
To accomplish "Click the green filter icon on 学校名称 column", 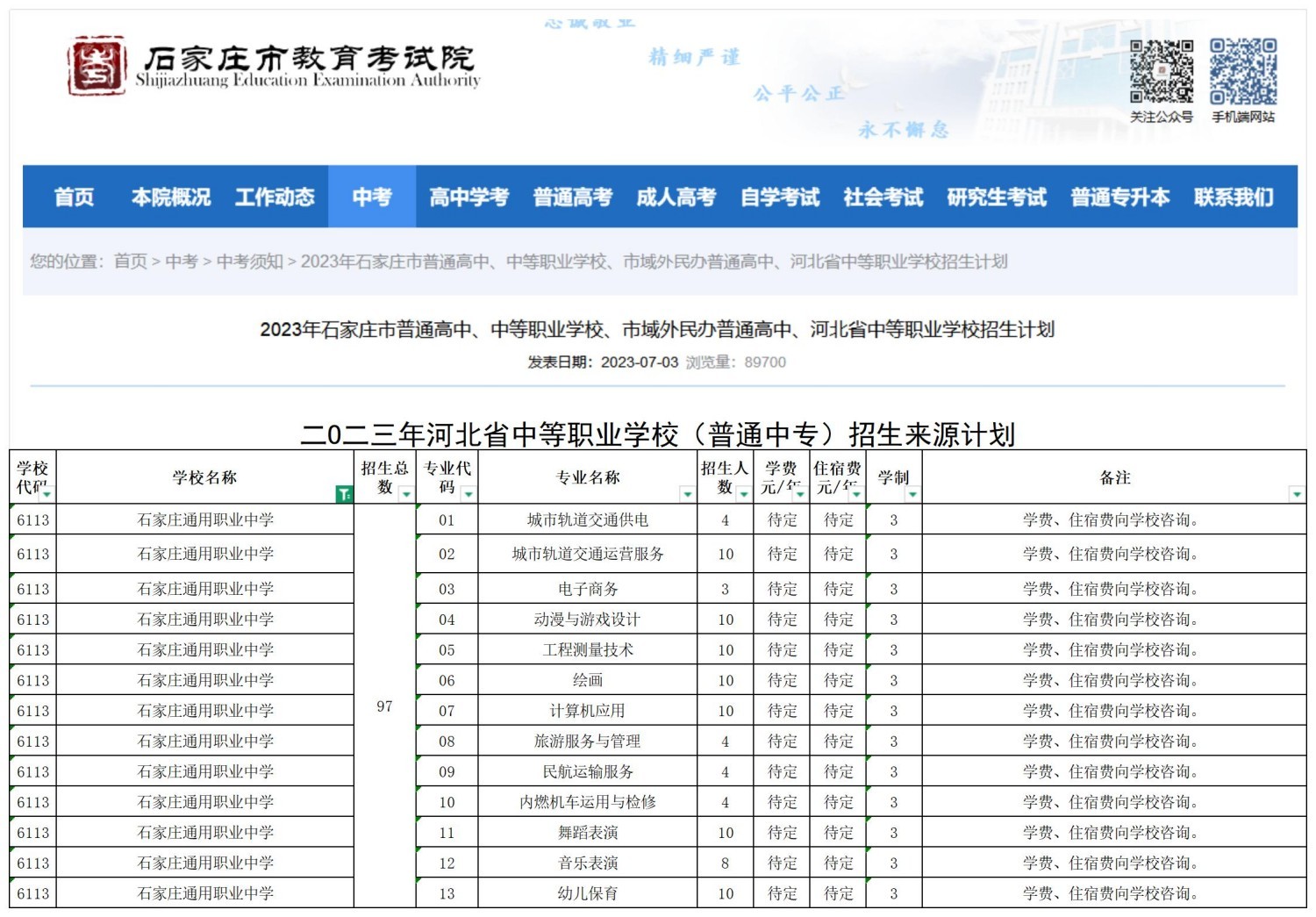I will point(344,495).
